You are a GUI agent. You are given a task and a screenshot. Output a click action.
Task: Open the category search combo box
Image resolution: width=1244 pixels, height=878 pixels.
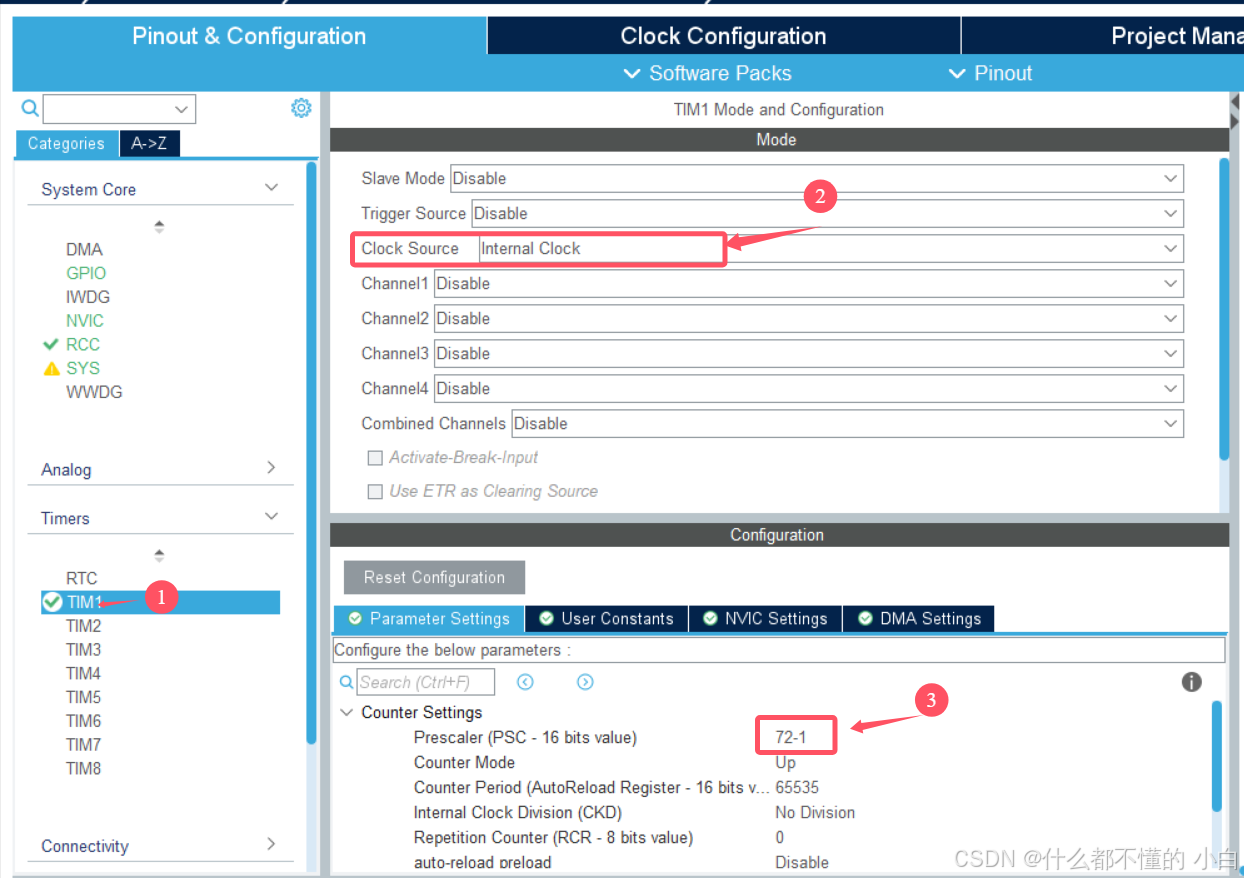pos(119,109)
